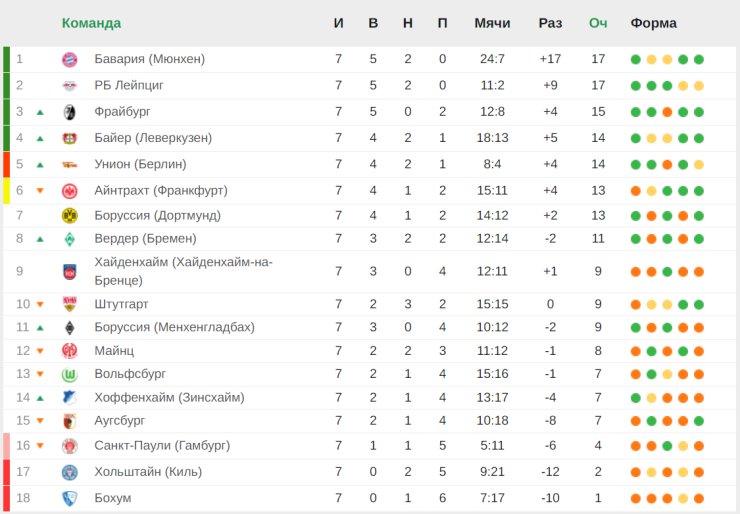Click the Werder Bremen green crest
The height and width of the screenshot is (514, 740).
[x=69, y=239]
